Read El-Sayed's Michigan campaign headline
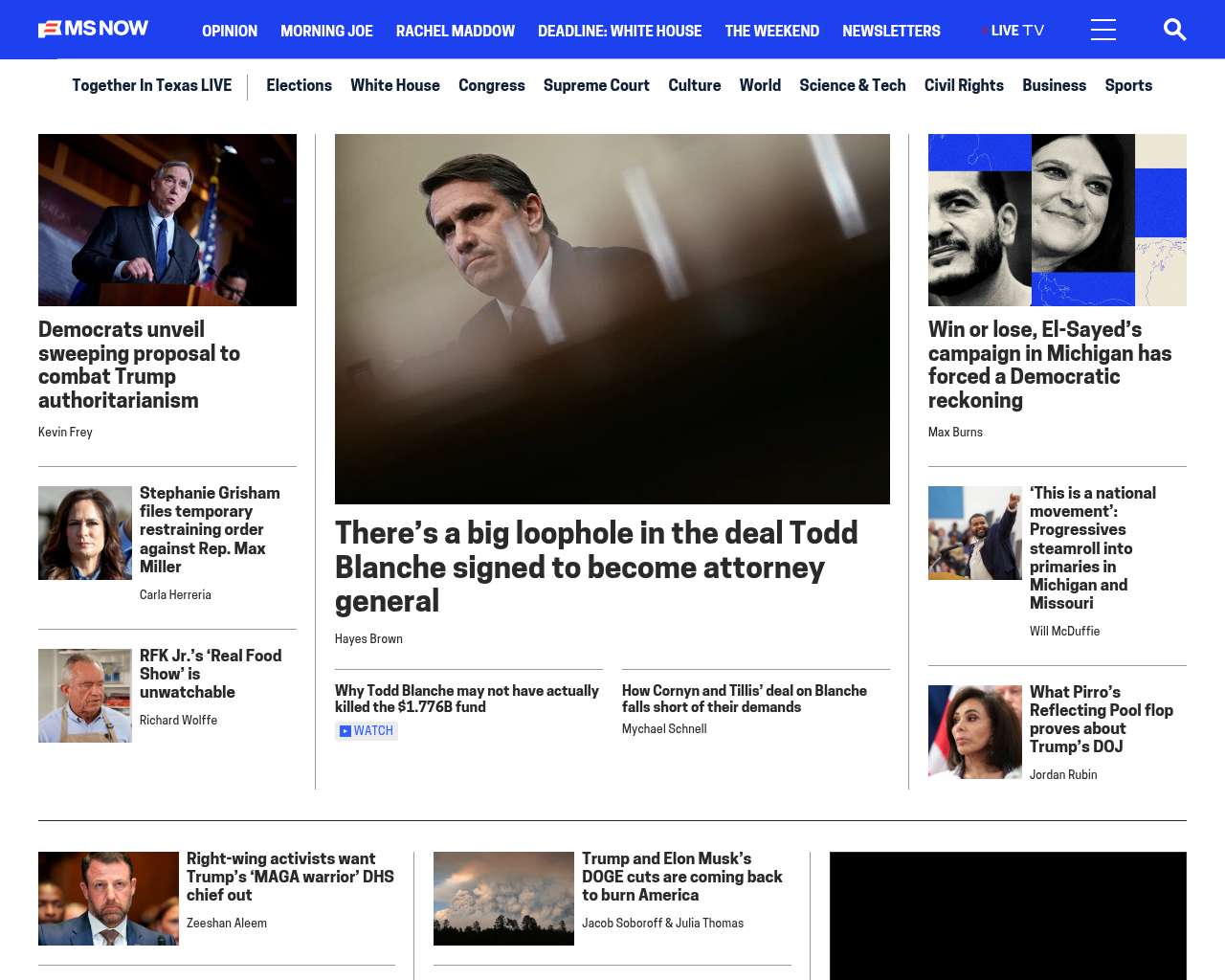The image size is (1225, 980). [1050, 365]
